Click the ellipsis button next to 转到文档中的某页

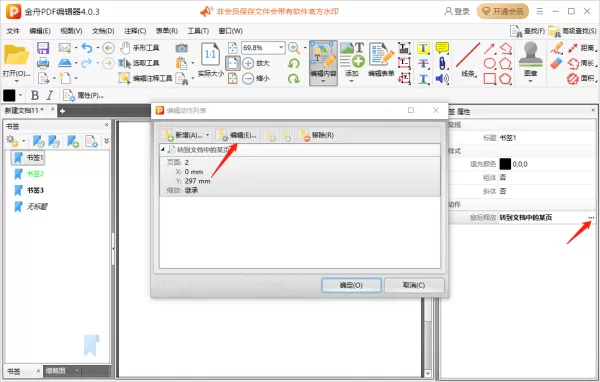[x=591, y=218]
